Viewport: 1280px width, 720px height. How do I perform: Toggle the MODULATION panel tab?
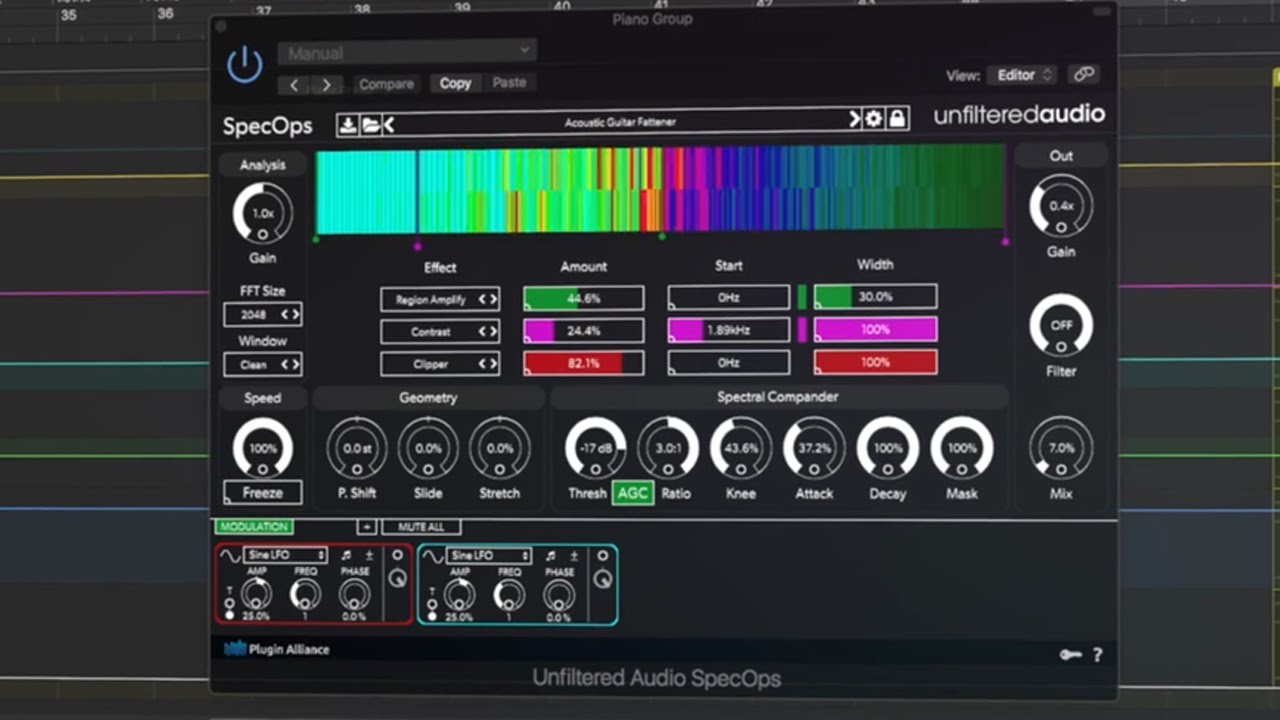(254, 526)
